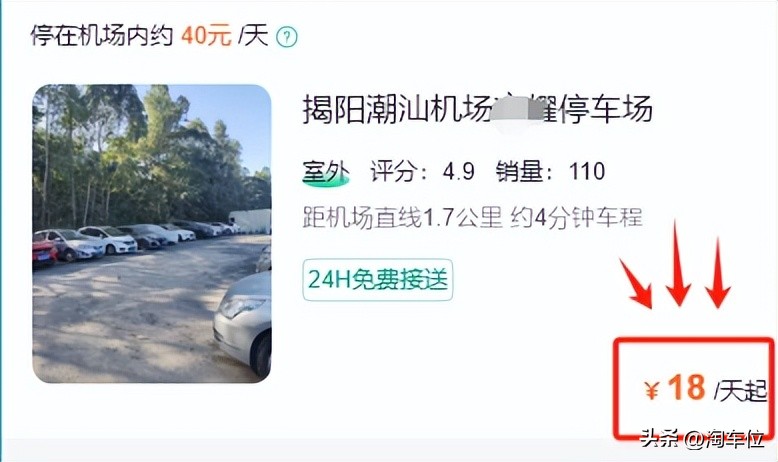Image resolution: width=778 pixels, height=462 pixels.
Task: Click the 销量: 110 sales text
Action: tap(550, 172)
